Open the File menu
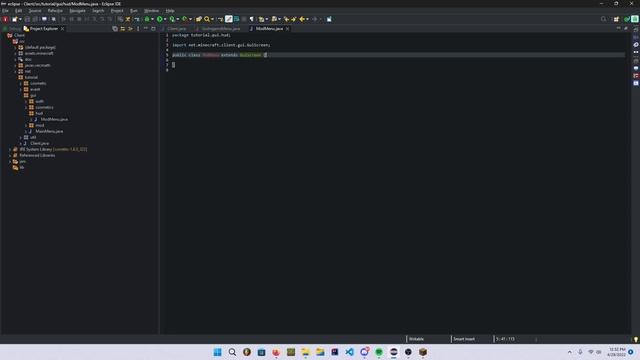The width and height of the screenshot is (640, 360). click(x=5, y=11)
